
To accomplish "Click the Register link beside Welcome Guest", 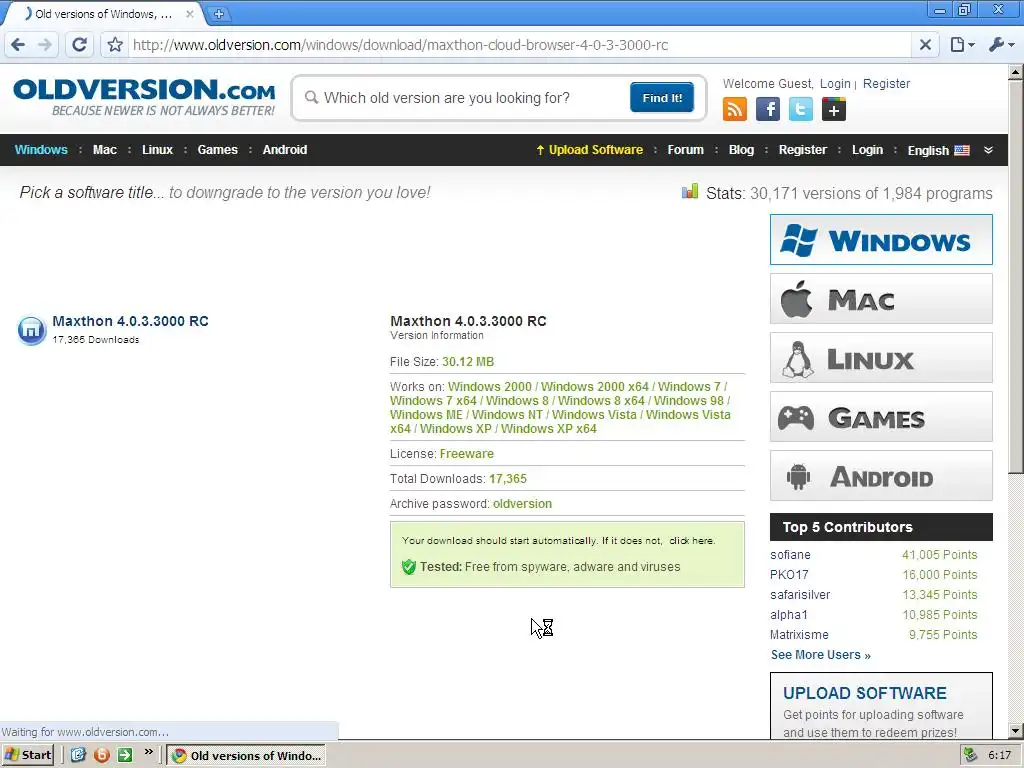I will [x=886, y=84].
